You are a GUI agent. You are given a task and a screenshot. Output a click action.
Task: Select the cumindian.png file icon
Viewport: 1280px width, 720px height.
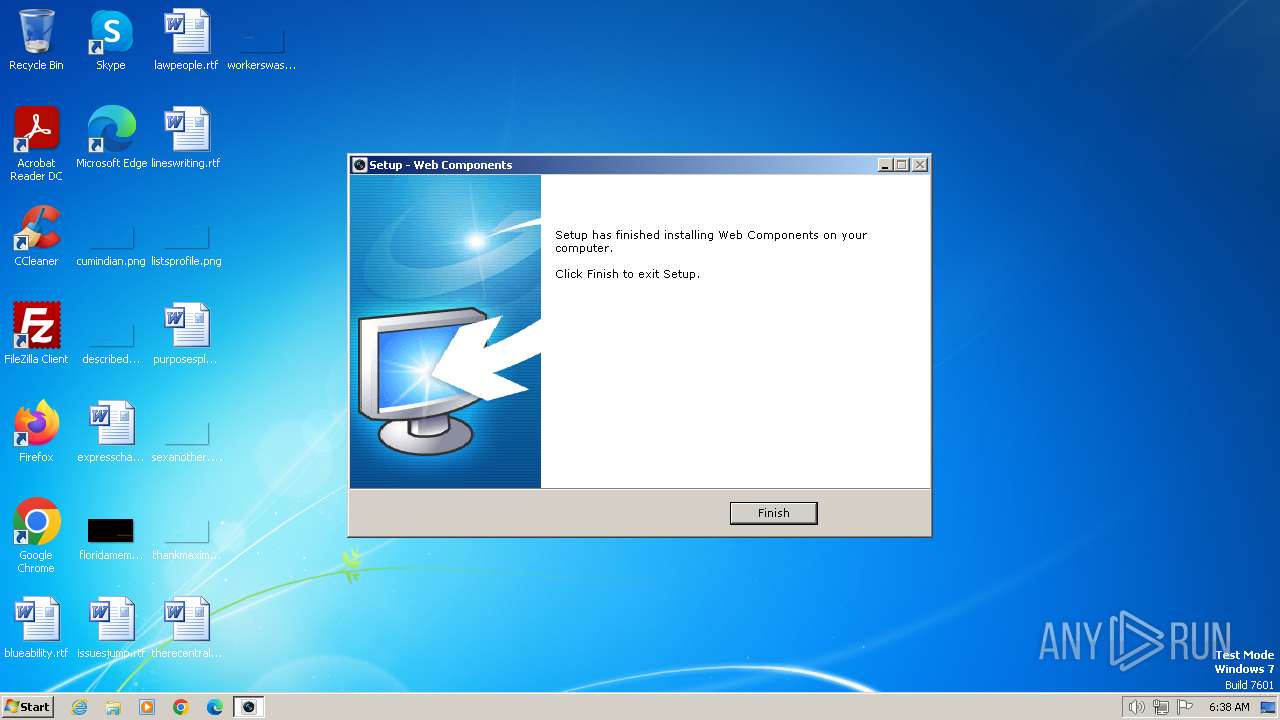111,246
